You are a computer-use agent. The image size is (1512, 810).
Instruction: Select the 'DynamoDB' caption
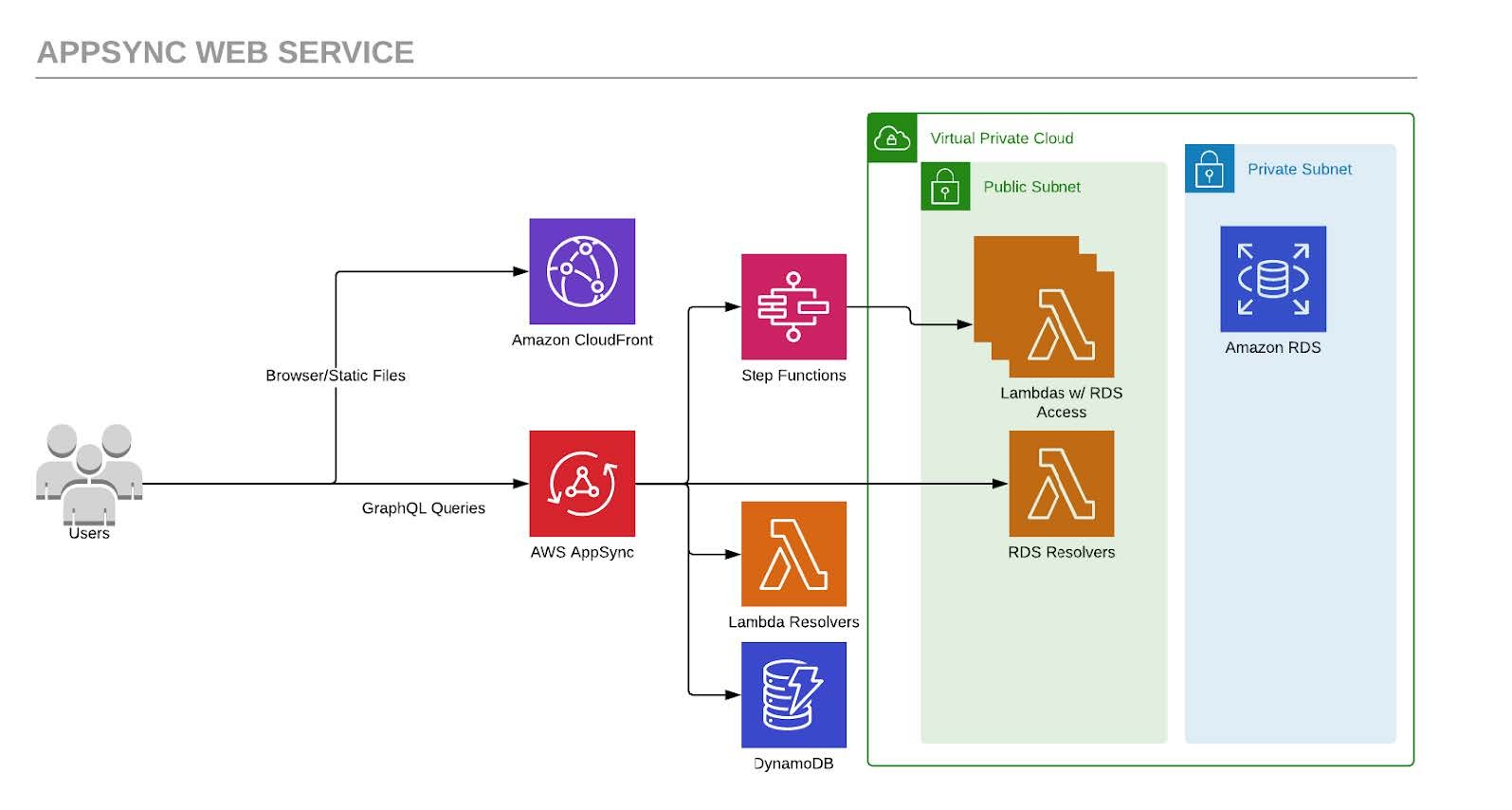[793, 764]
